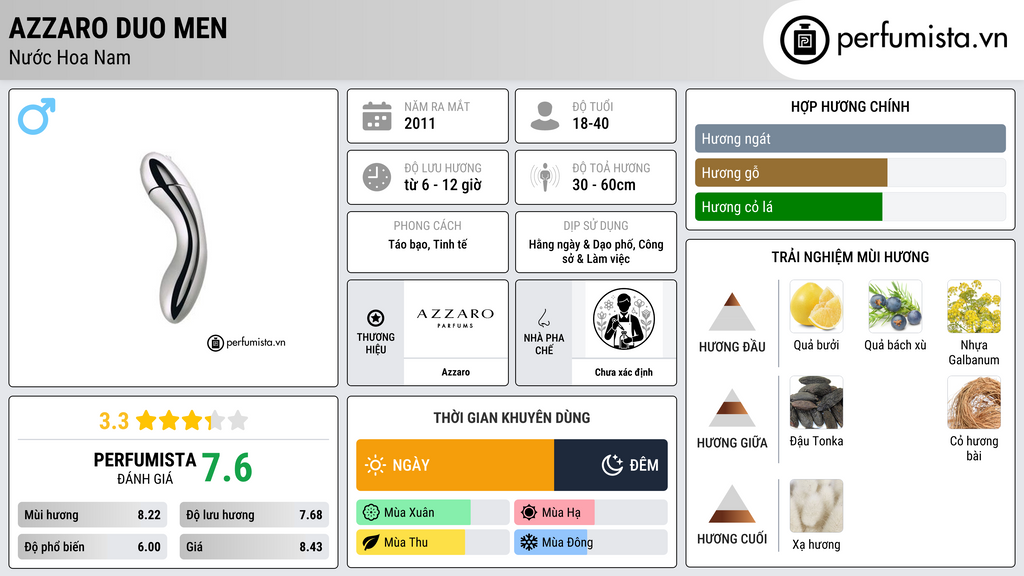Click the dark Đêm nighttime segment
Image resolution: width=1024 pixels, height=576 pixels.
tap(611, 465)
